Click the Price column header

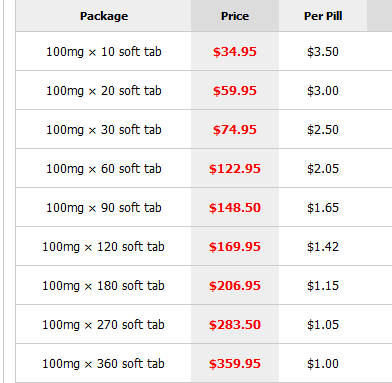click(x=235, y=16)
